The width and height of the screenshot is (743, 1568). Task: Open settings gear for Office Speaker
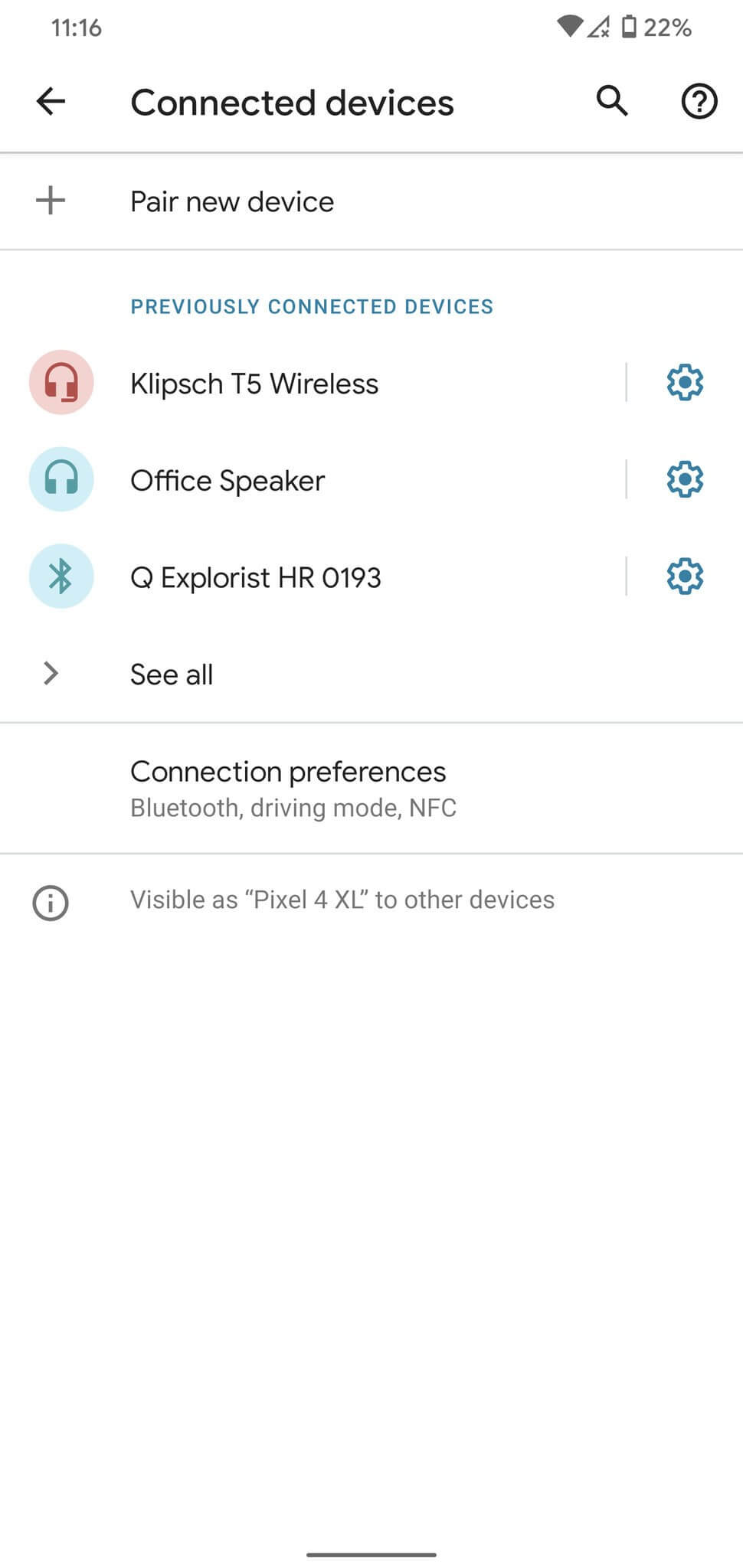pos(685,479)
